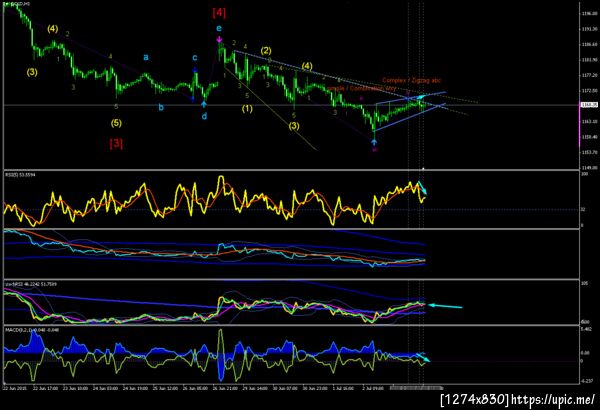Click the cyan 'e' wave label

pos(218,28)
